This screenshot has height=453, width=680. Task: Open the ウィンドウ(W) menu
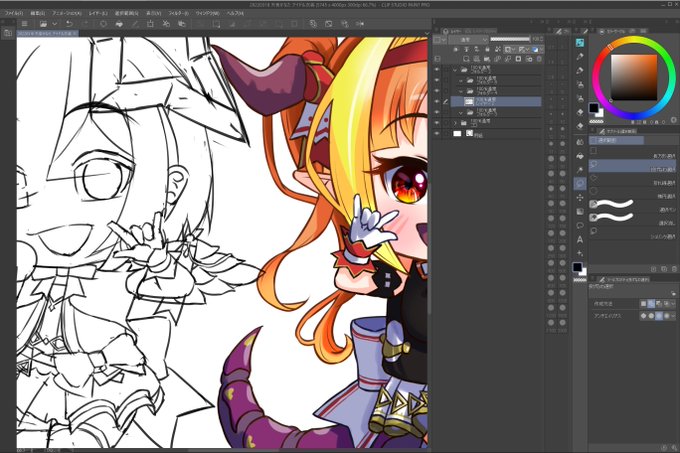tap(207, 13)
